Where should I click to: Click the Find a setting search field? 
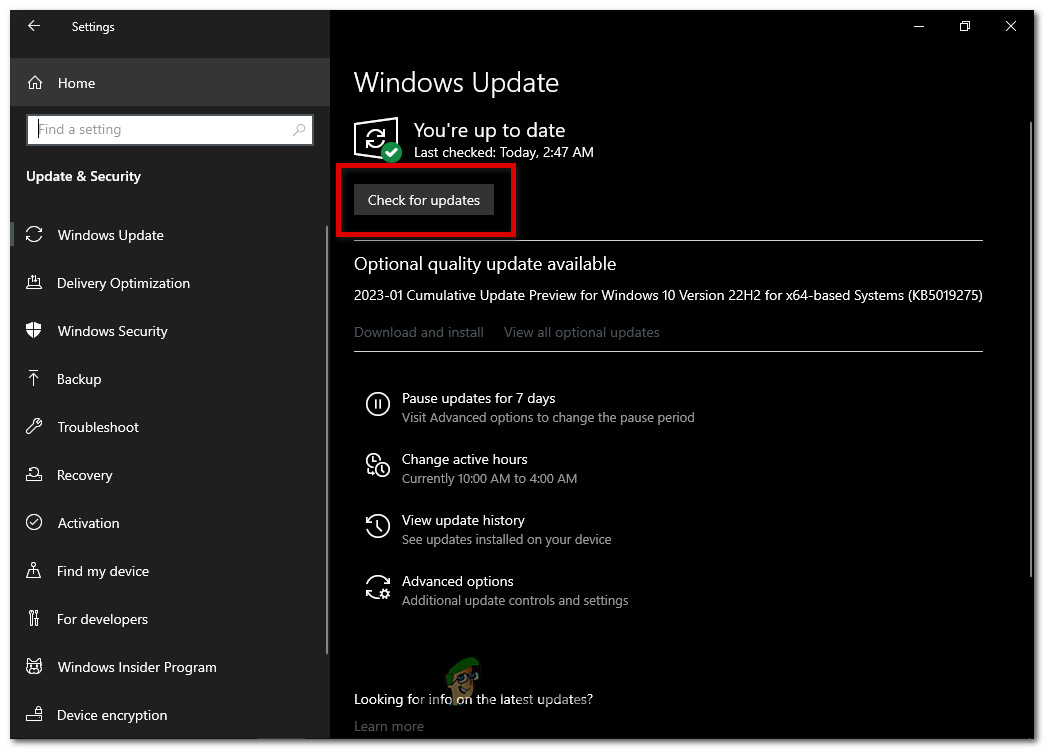[169, 129]
